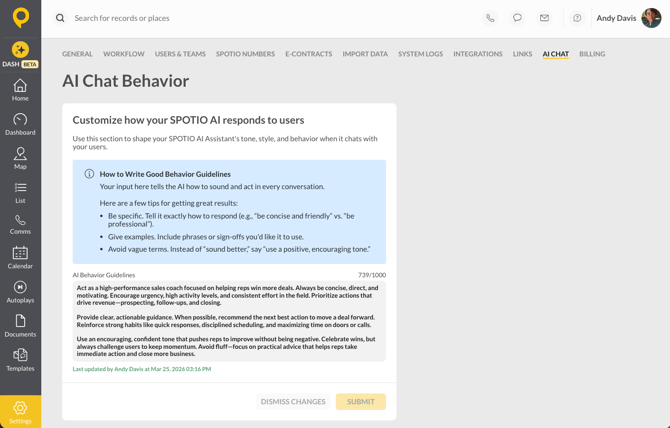670x428 pixels.
Task: Open Comms from the sidebar
Action: (x=20, y=225)
